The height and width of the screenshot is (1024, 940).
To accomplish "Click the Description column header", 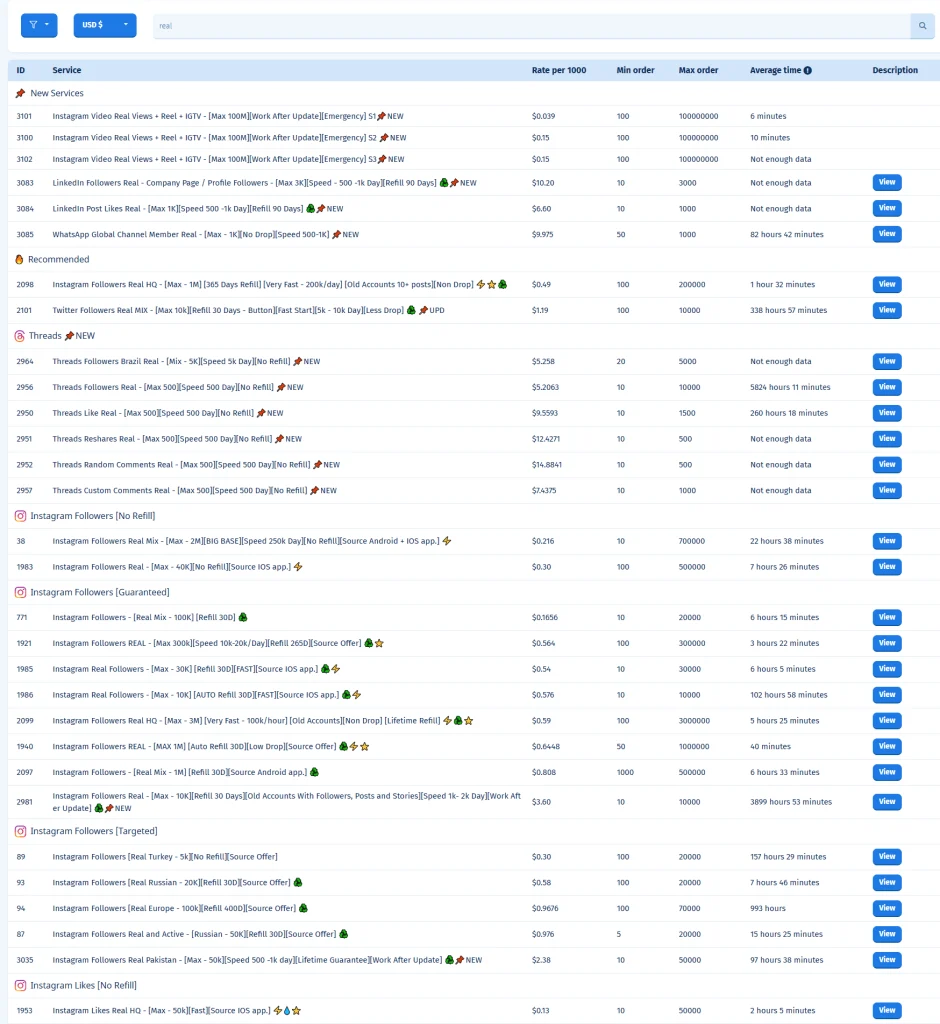I will click(895, 71).
